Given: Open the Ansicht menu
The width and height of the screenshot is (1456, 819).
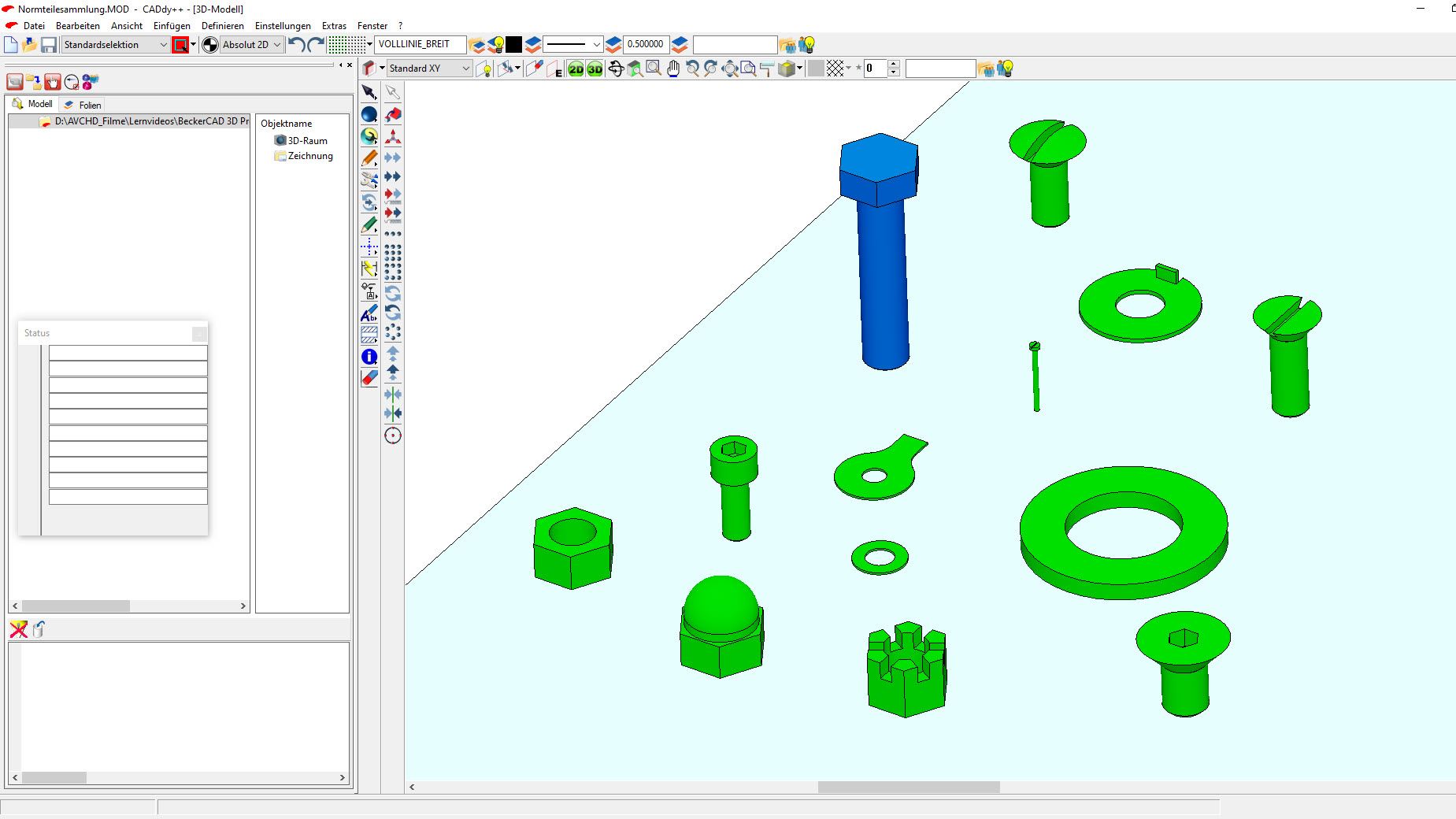Looking at the screenshot, I should point(127,26).
